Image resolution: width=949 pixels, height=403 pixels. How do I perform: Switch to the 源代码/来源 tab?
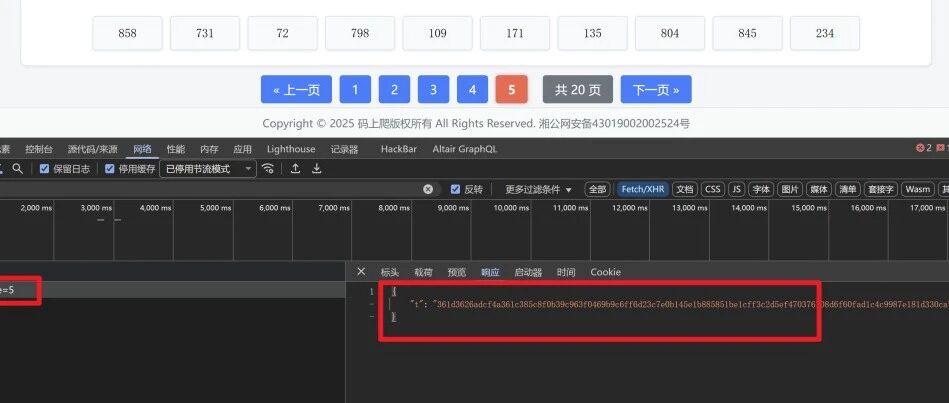(x=93, y=149)
